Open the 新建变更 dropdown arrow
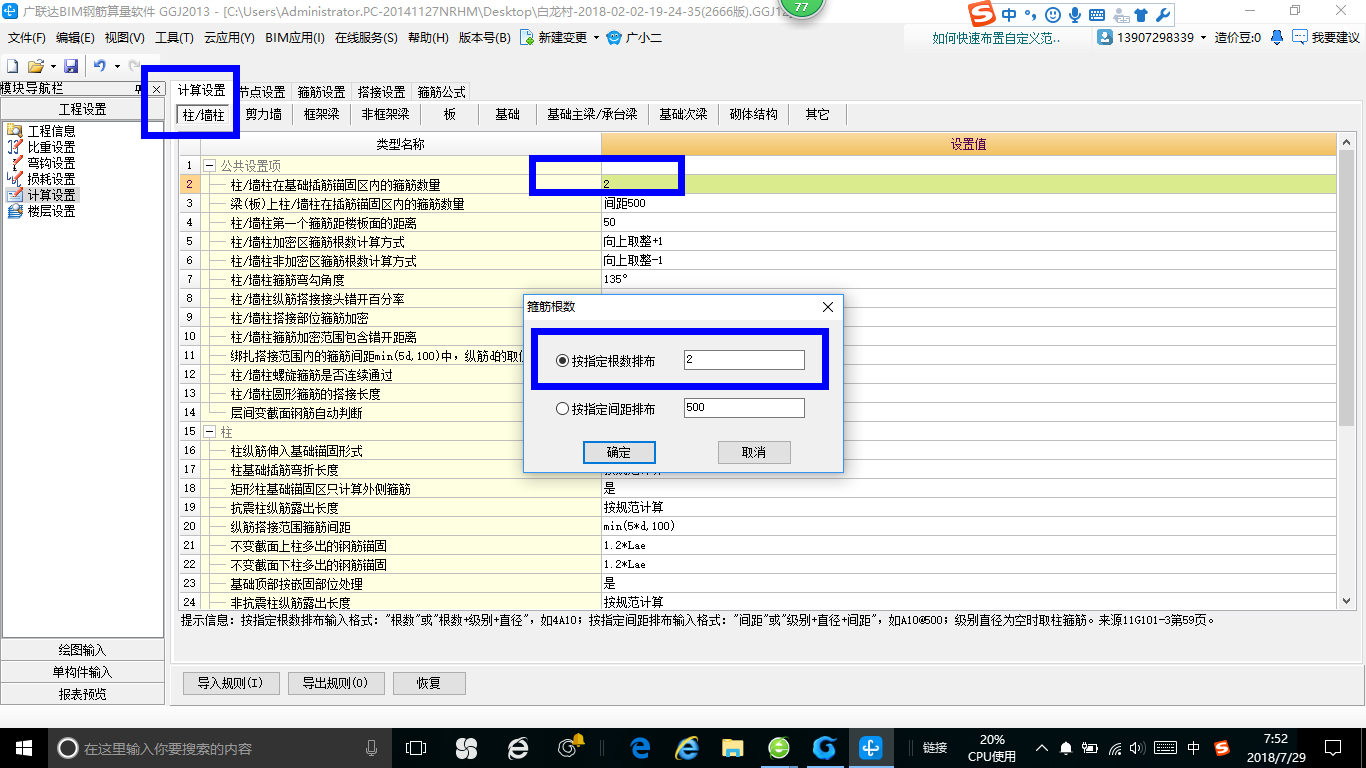The width and height of the screenshot is (1366, 768). pyautogui.click(x=596, y=38)
